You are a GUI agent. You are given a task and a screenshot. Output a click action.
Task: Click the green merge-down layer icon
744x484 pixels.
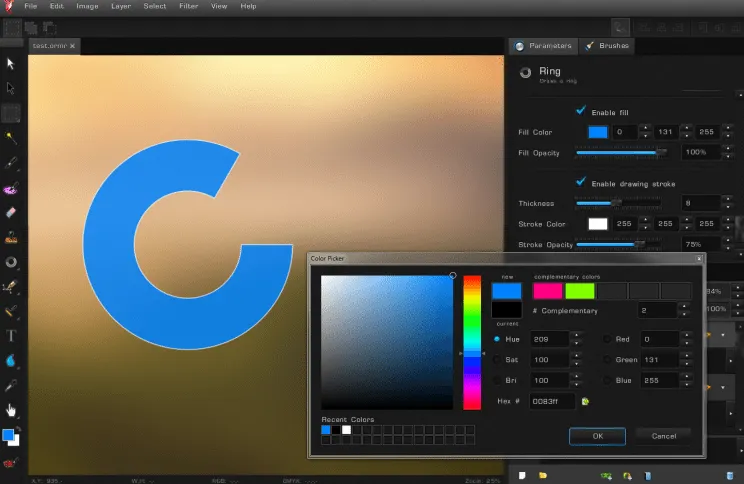coord(606,475)
